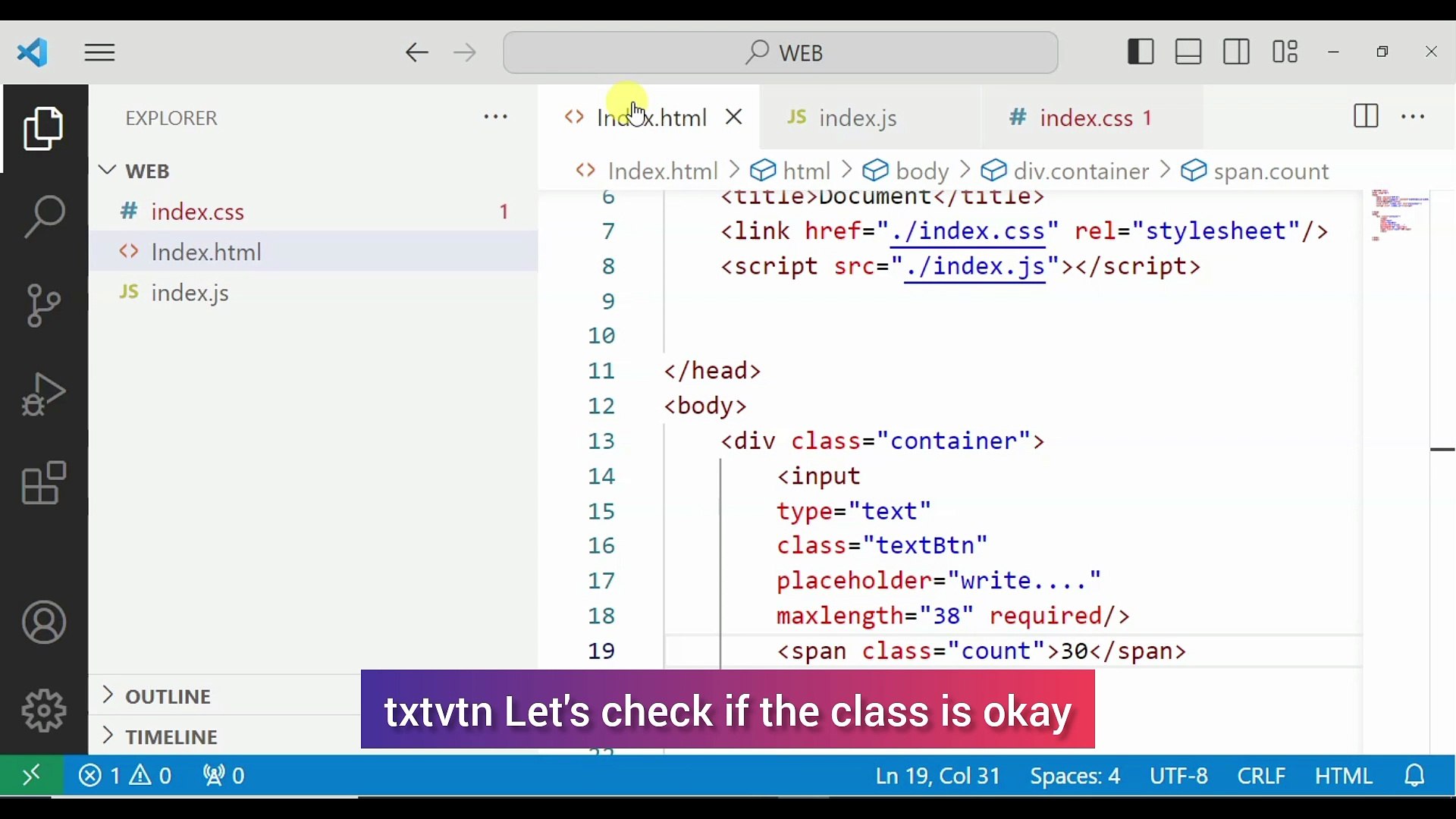Open the Search view
Viewport: 1456px width, 819px height.
44,217
